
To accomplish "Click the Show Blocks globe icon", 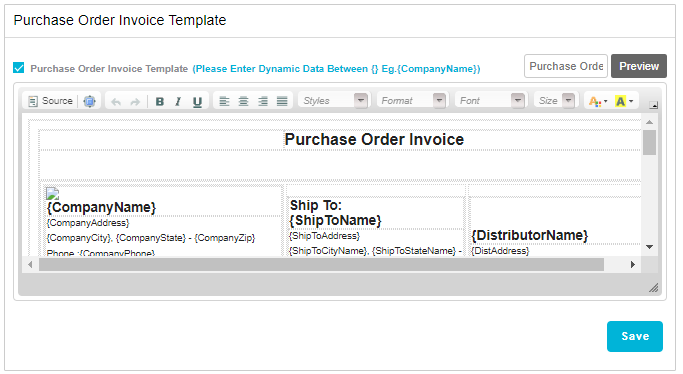I will 89,101.
